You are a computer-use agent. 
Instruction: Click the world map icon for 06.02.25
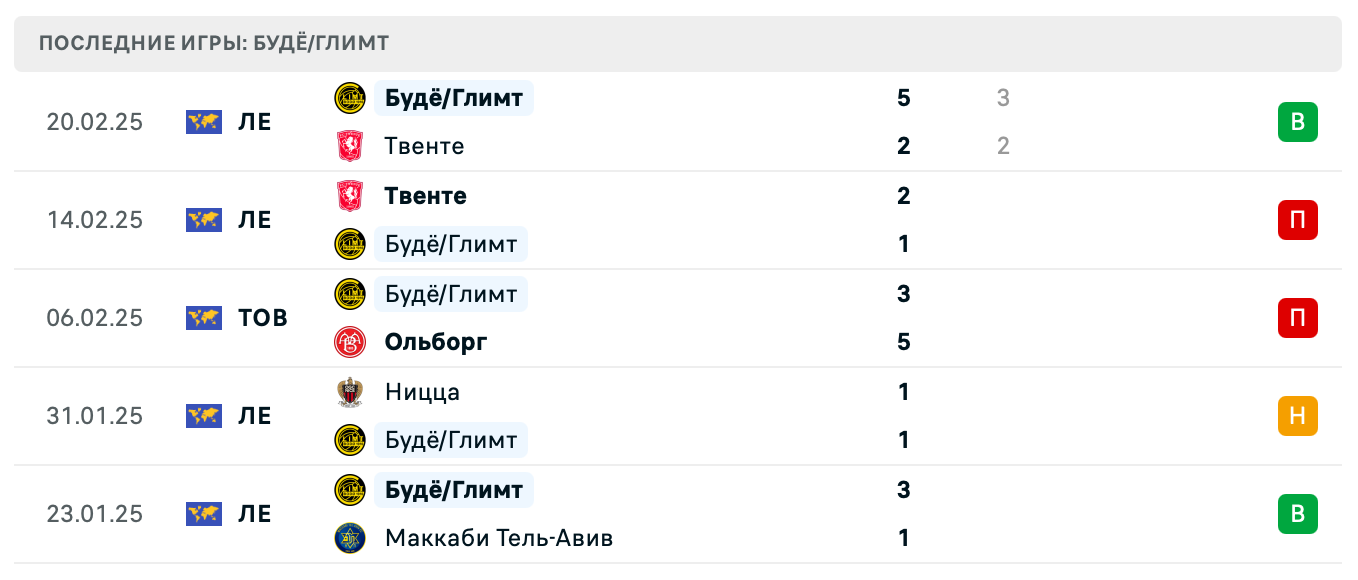pos(204,318)
